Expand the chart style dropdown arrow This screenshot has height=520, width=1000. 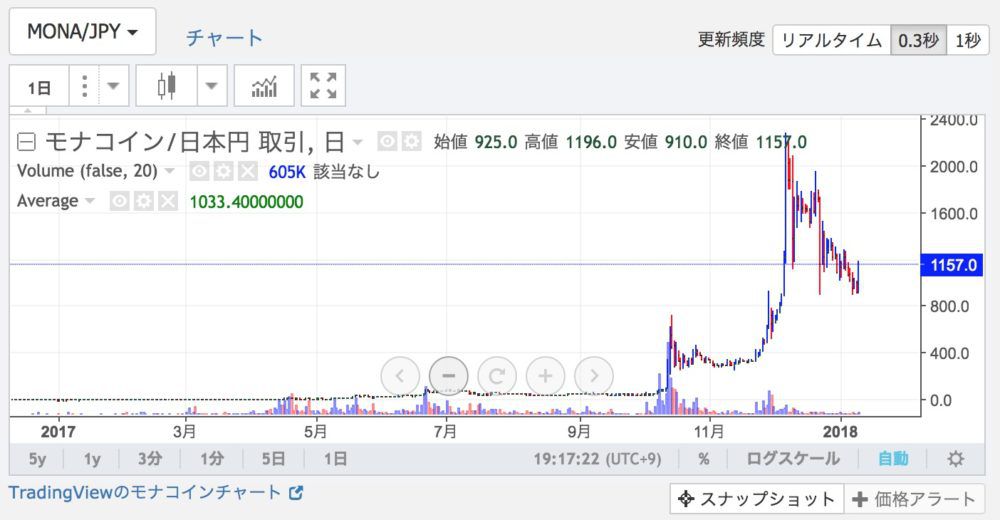click(x=212, y=85)
